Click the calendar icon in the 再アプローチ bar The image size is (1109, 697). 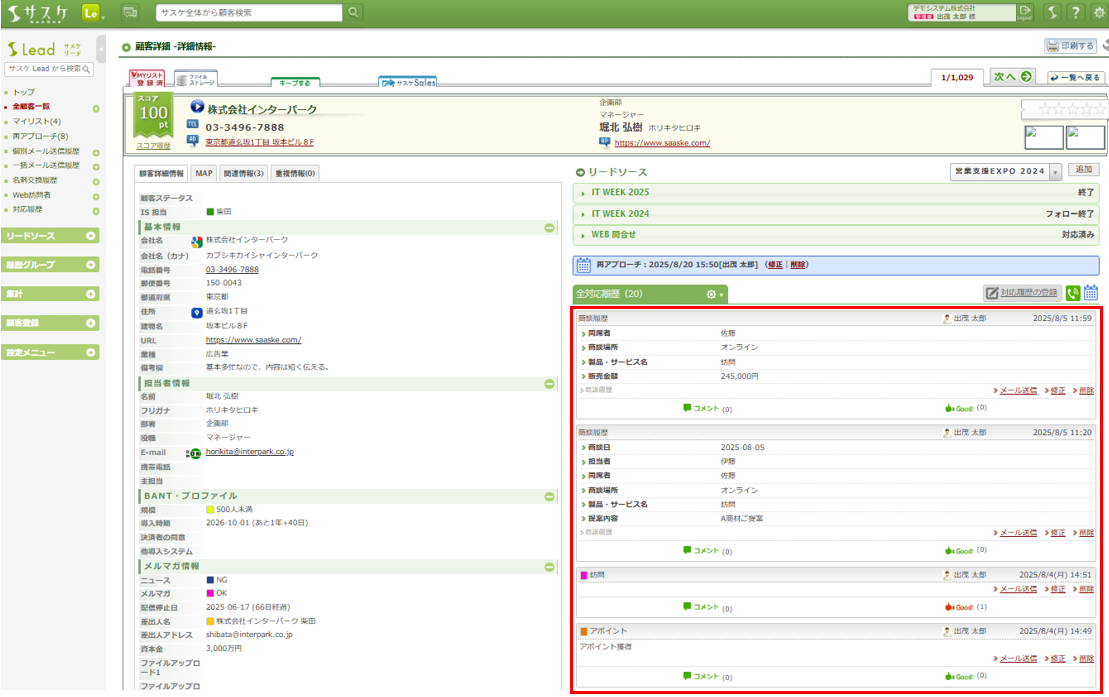583,265
